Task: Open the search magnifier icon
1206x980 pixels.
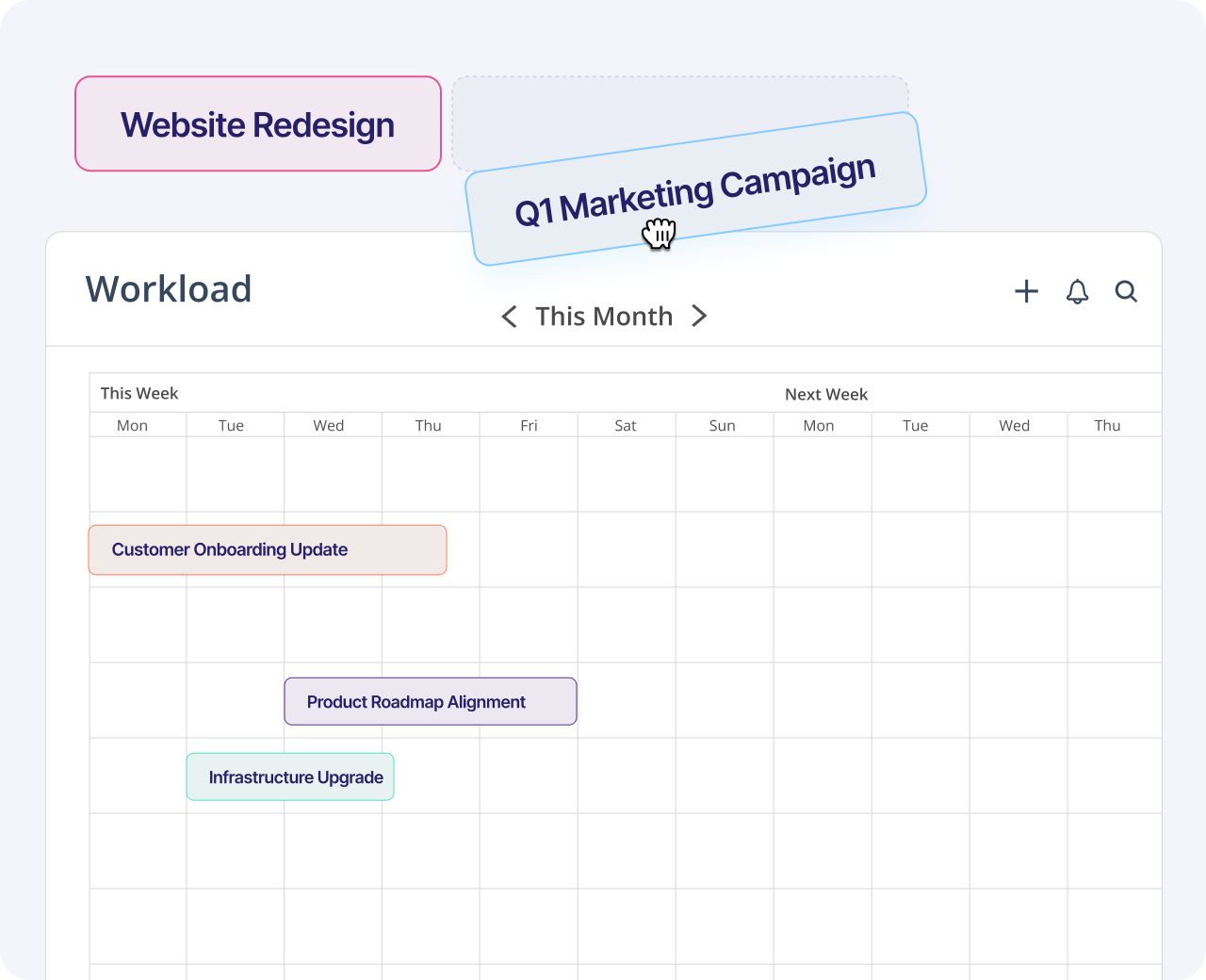Action: point(1126,291)
